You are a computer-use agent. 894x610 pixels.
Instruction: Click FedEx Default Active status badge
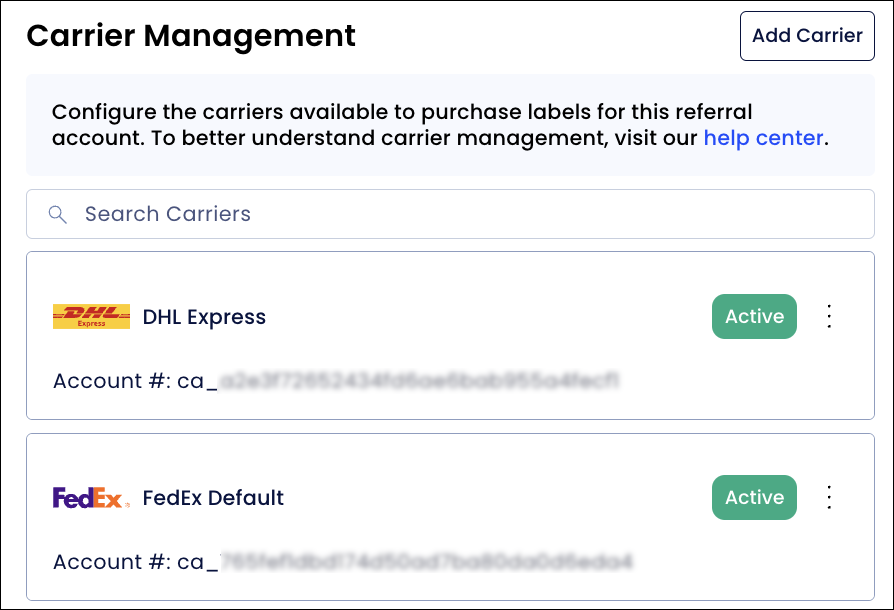click(x=754, y=497)
